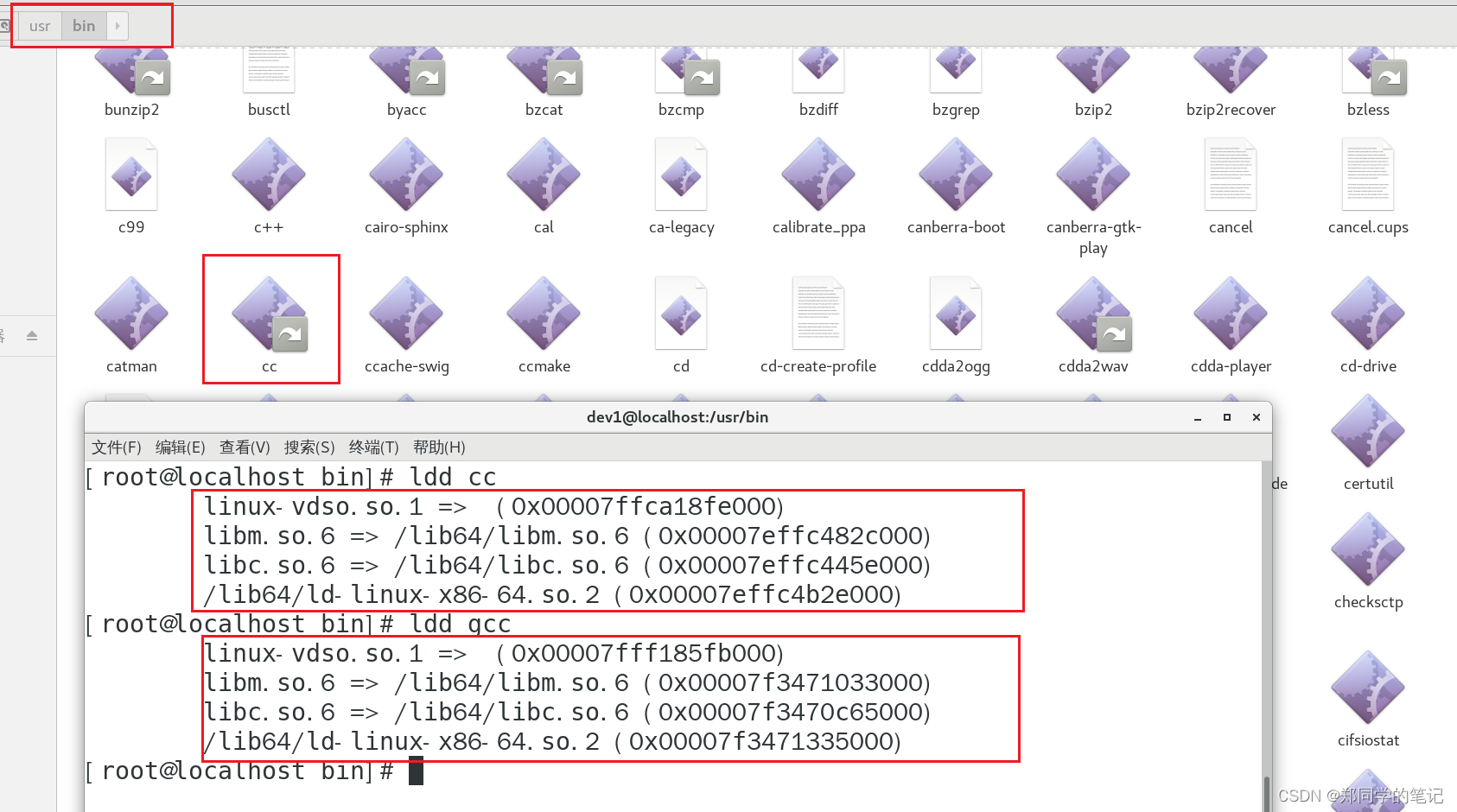Click the terminal title dev1@localhost:/usr/bin

click(x=678, y=417)
